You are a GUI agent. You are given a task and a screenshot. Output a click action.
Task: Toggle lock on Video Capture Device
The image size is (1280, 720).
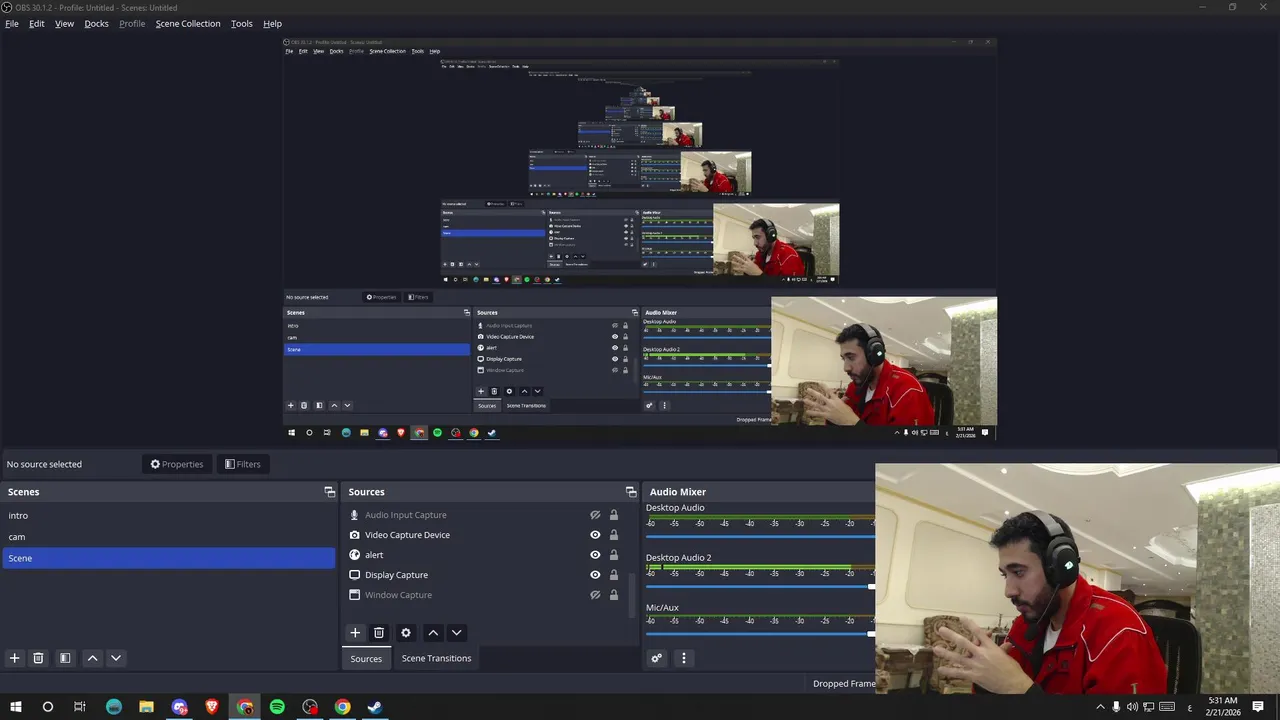click(614, 535)
